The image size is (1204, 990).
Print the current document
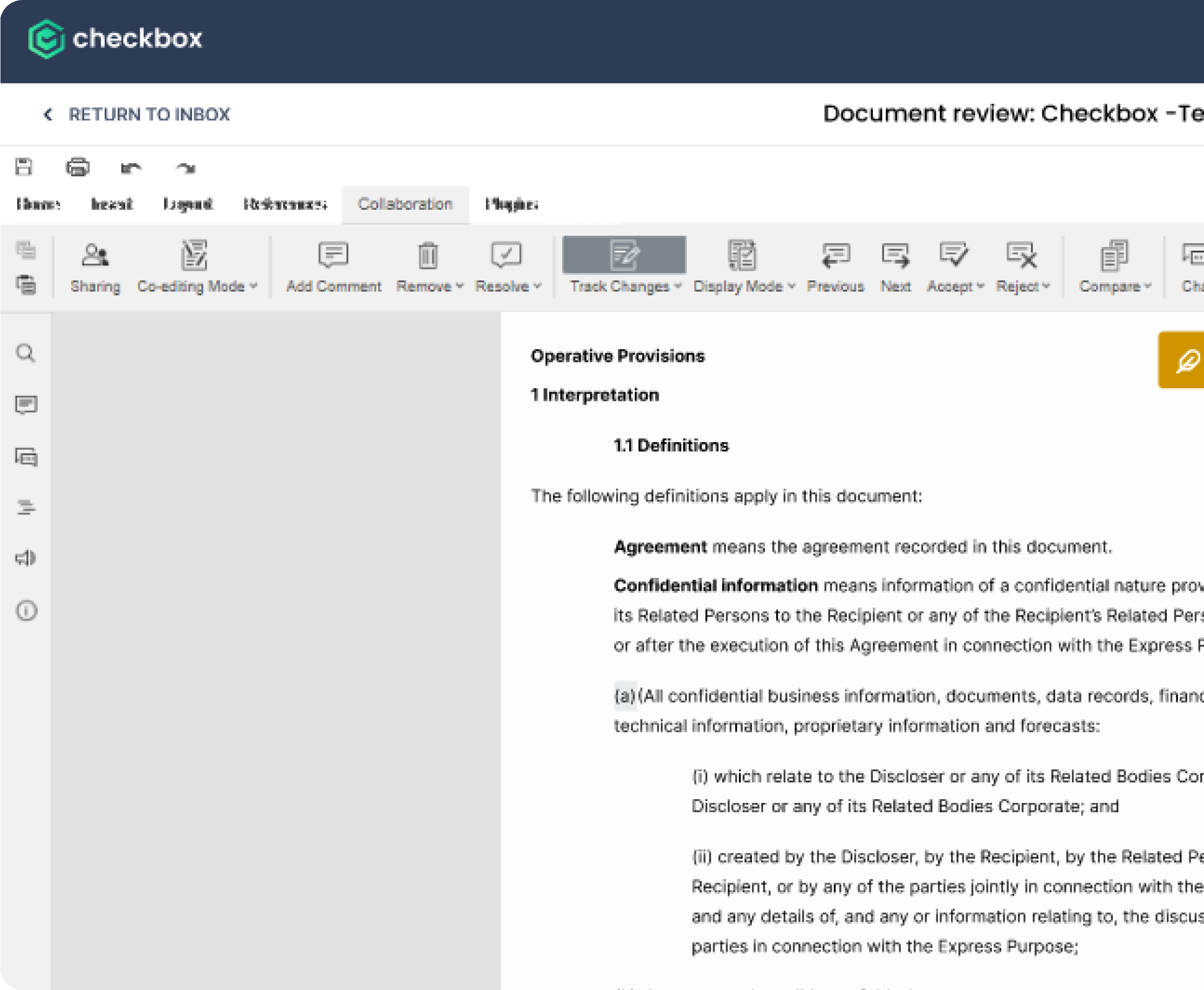(x=79, y=167)
